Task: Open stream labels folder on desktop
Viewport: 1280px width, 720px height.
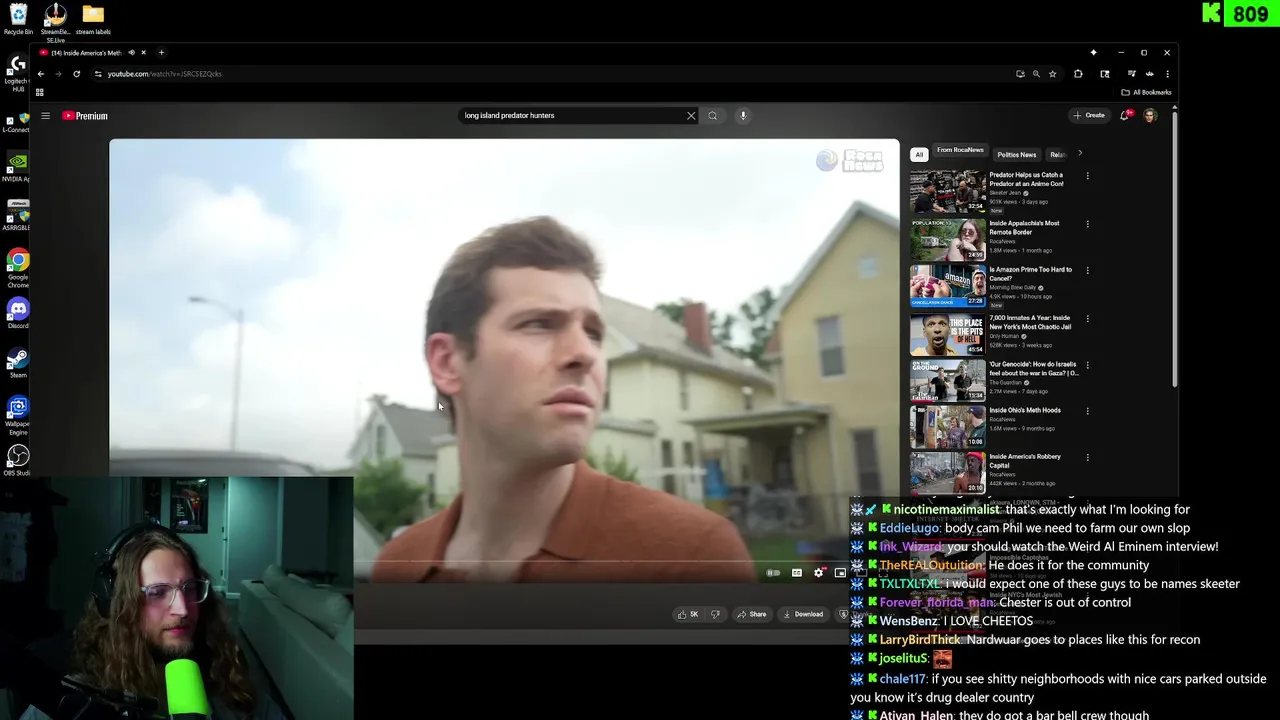Action: coord(93,19)
